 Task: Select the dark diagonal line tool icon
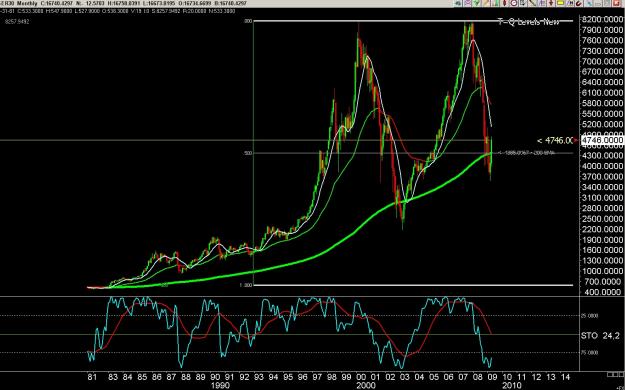533,3
